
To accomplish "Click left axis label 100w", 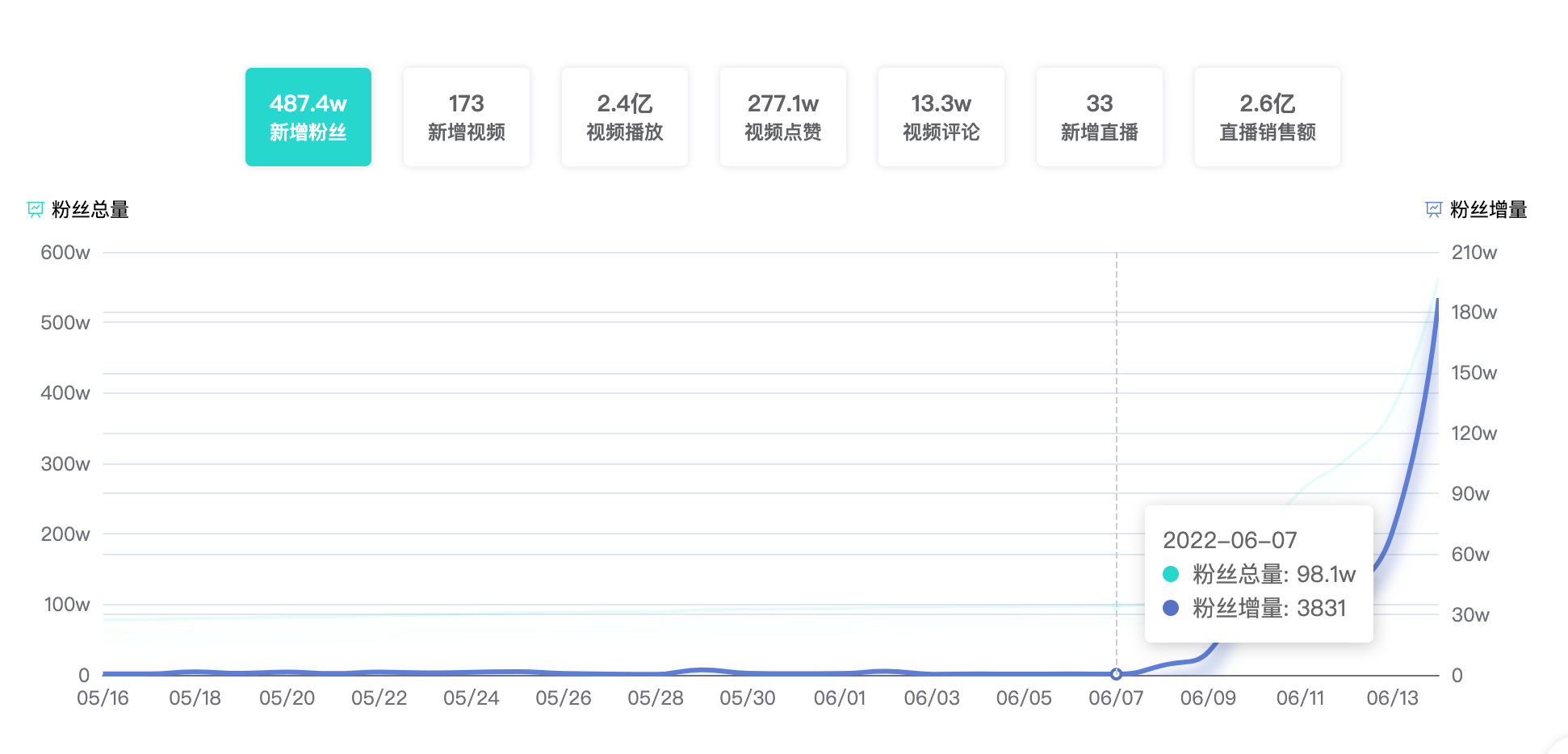I will tap(67, 605).
